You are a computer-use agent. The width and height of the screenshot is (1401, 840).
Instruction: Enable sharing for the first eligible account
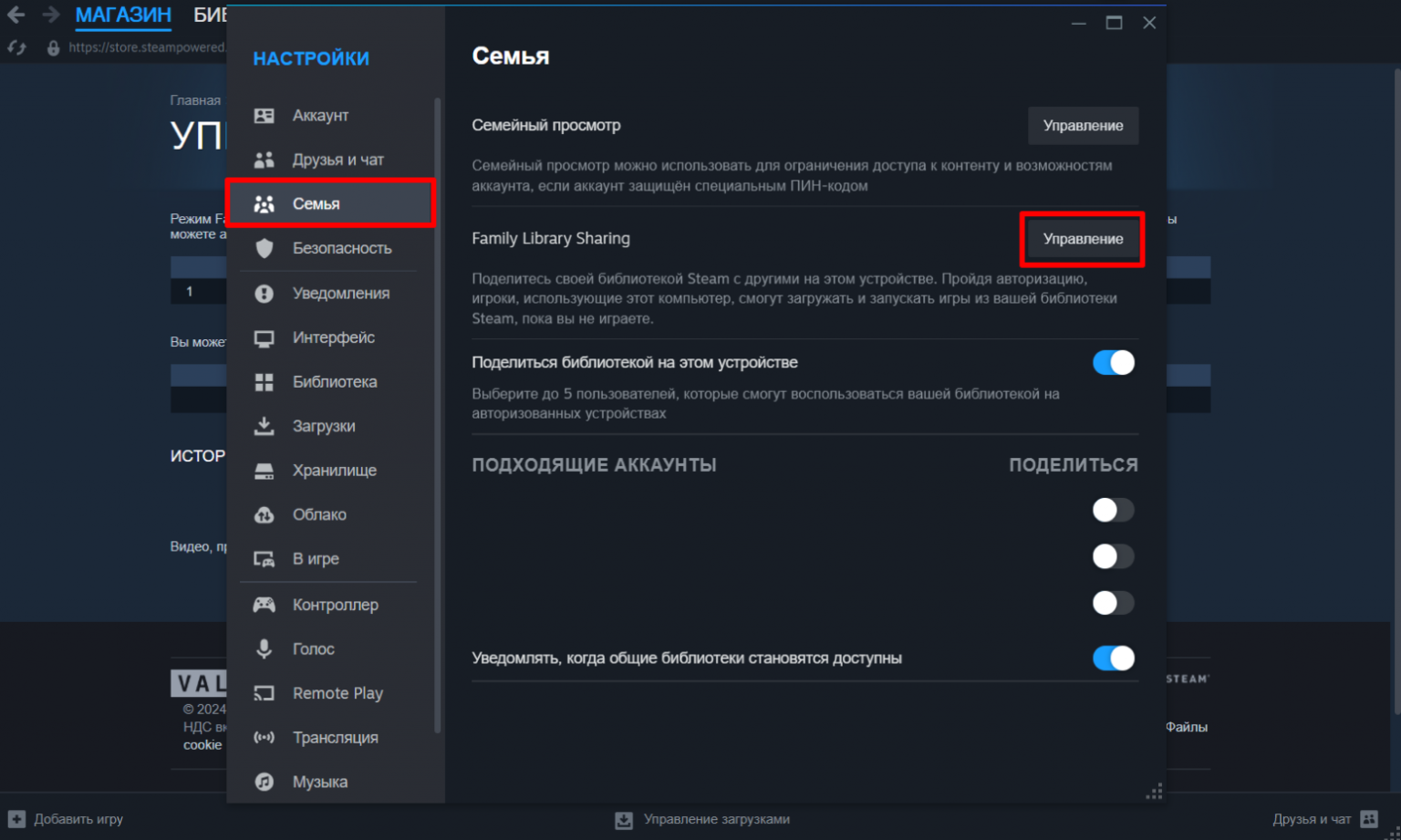[1113, 510]
